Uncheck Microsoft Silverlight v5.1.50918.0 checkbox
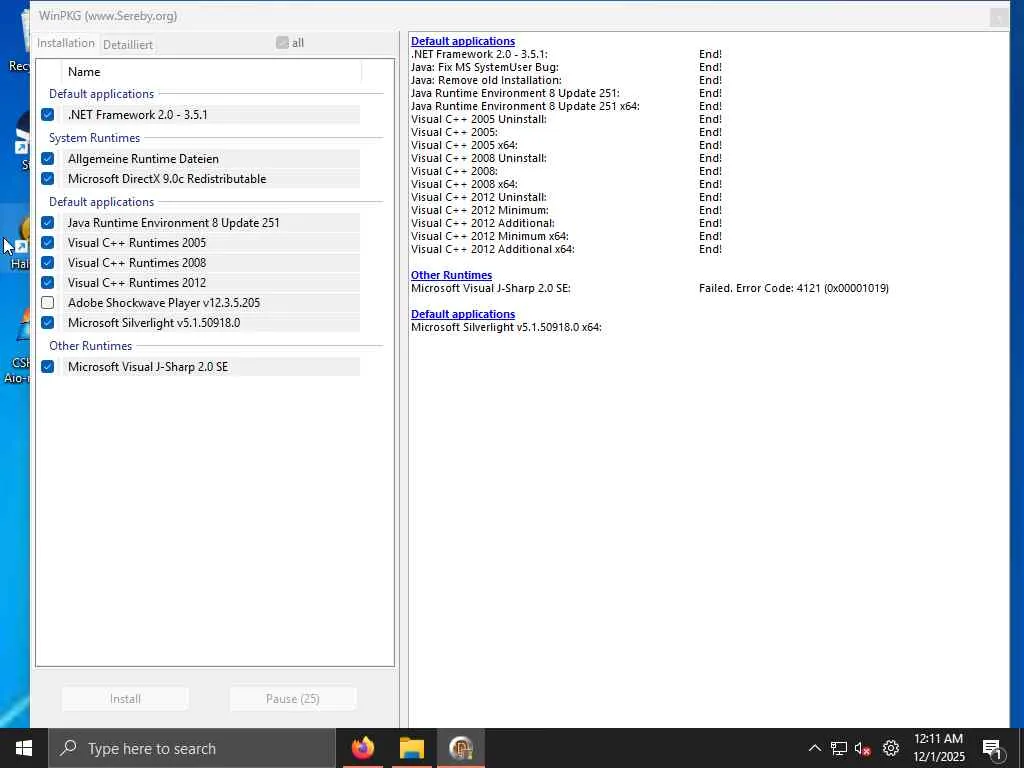 click(x=48, y=323)
